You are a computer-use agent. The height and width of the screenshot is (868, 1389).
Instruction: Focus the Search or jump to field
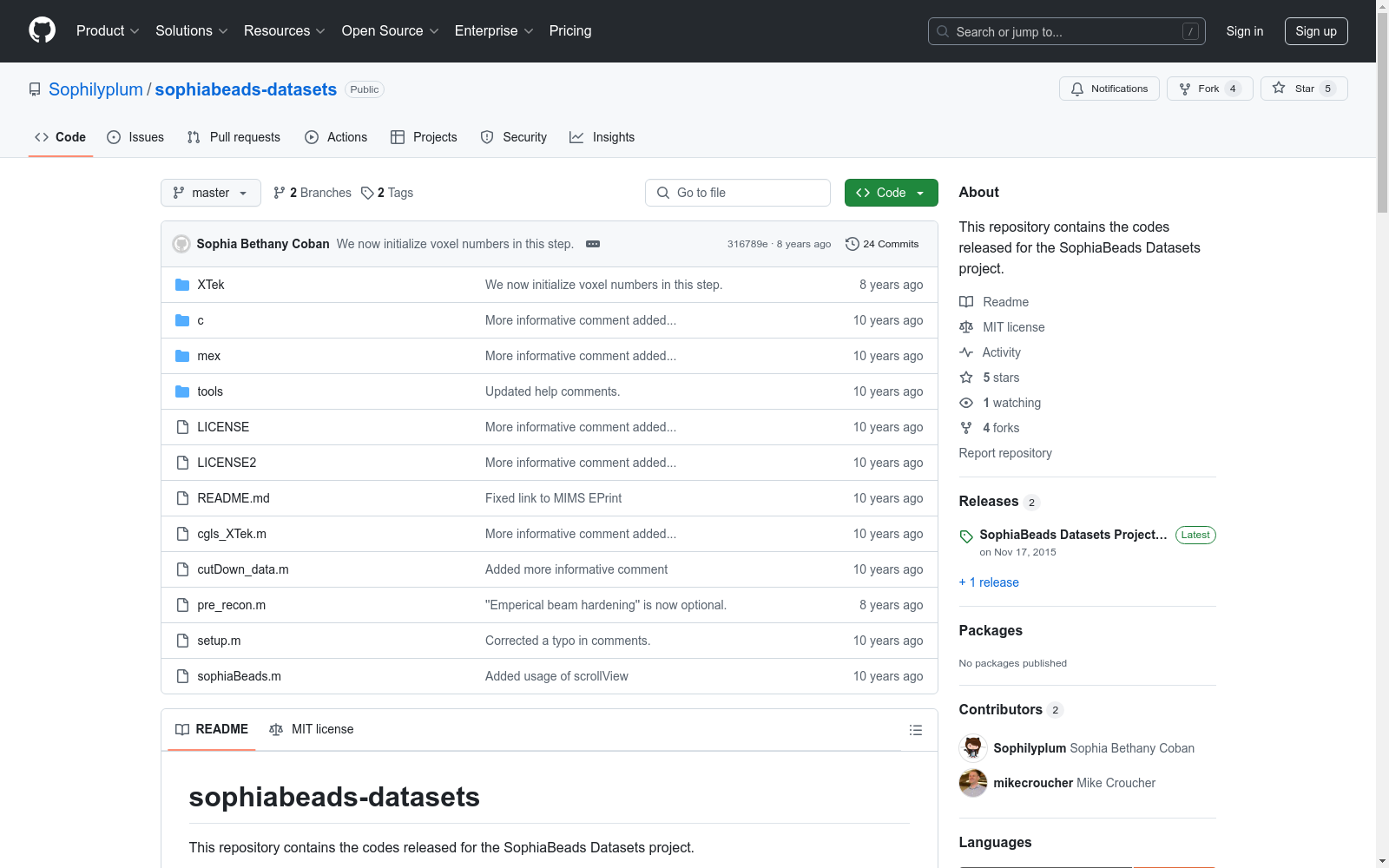coord(1066,31)
